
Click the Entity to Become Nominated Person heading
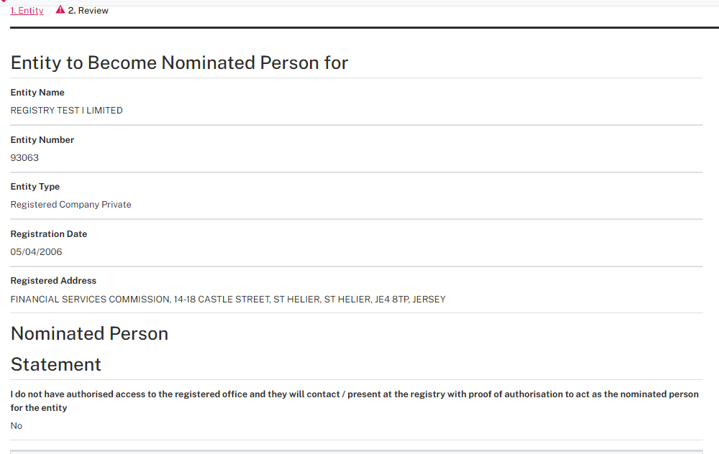coord(179,63)
